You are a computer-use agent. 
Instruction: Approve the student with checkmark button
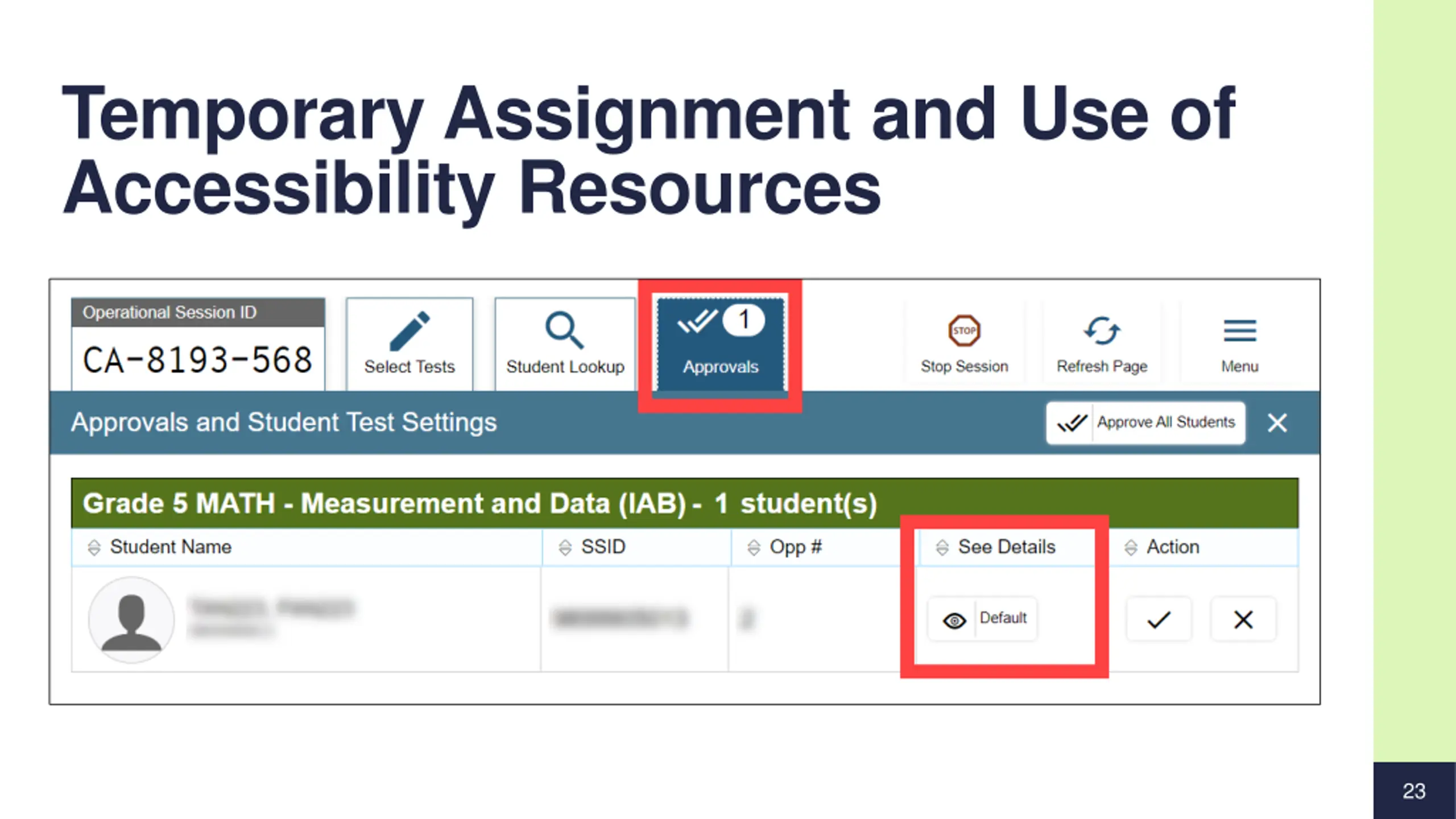tap(1159, 619)
